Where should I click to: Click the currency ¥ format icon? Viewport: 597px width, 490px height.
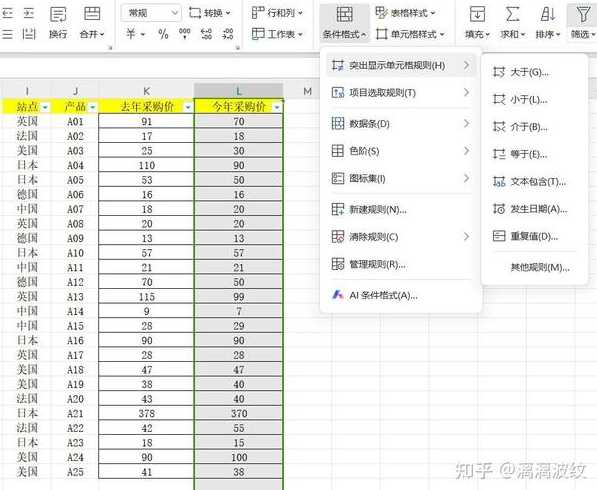point(131,34)
